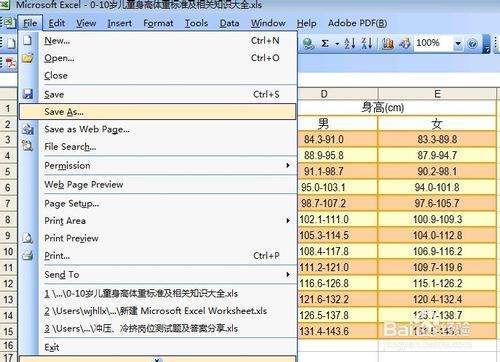500x362 pixels.
Task: Open the Tools menu
Action: coord(196,23)
